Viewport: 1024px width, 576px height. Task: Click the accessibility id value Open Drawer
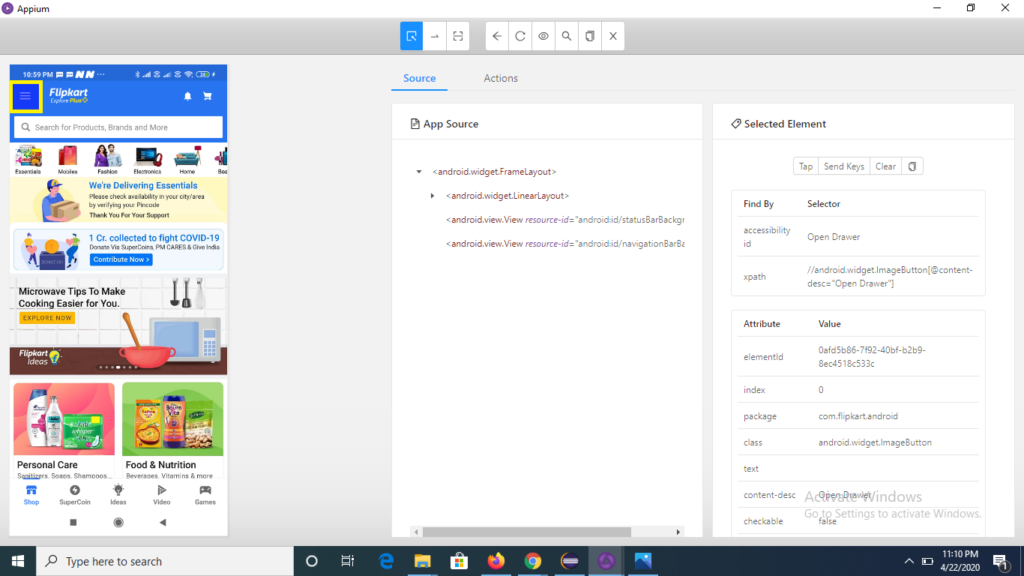[x=833, y=237]
